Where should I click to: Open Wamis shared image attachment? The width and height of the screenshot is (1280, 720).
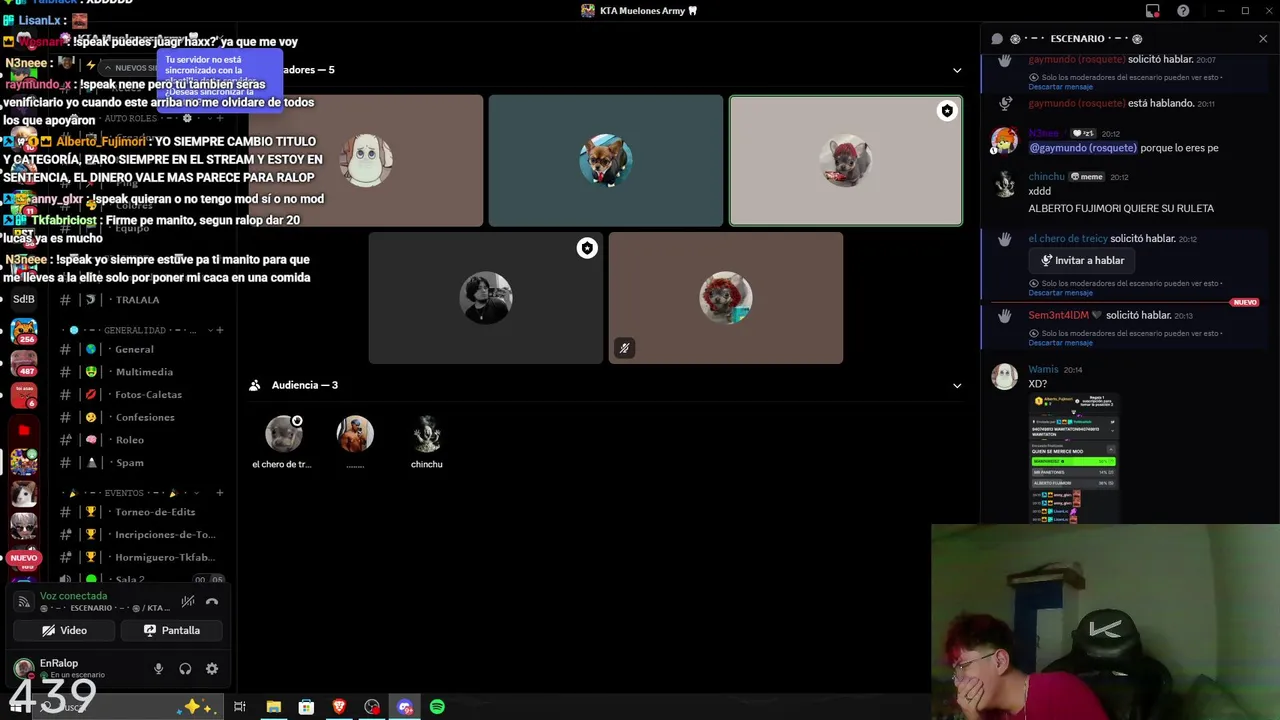pos(1075,458)
